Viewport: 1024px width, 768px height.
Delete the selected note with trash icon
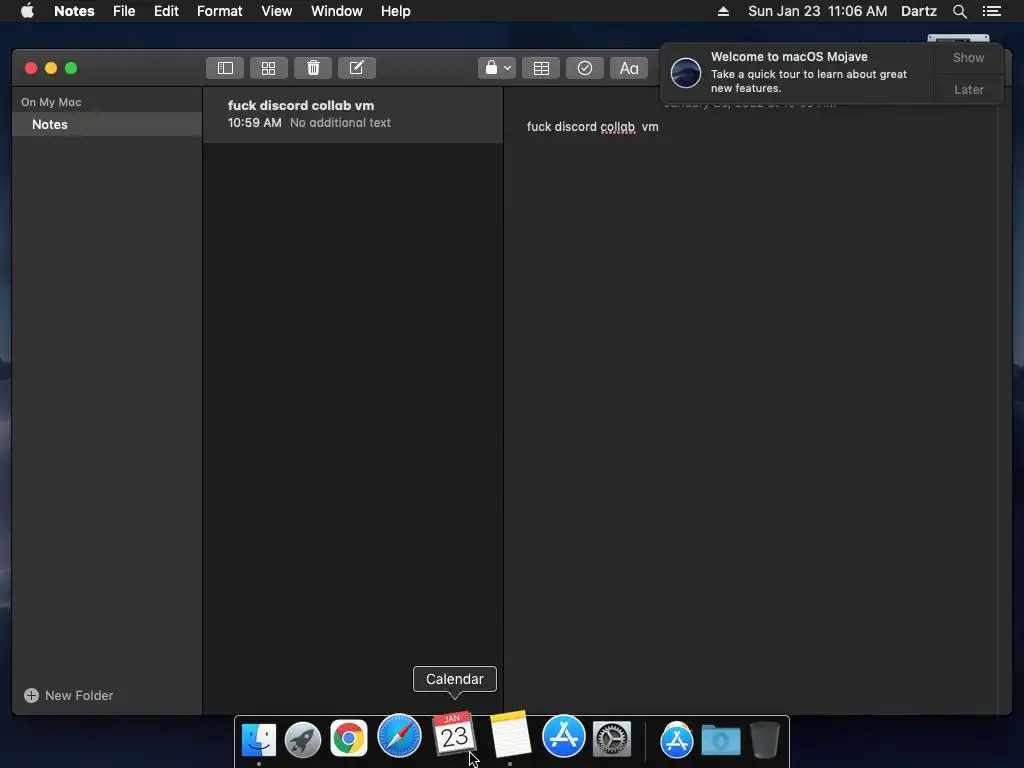[313, 68]
